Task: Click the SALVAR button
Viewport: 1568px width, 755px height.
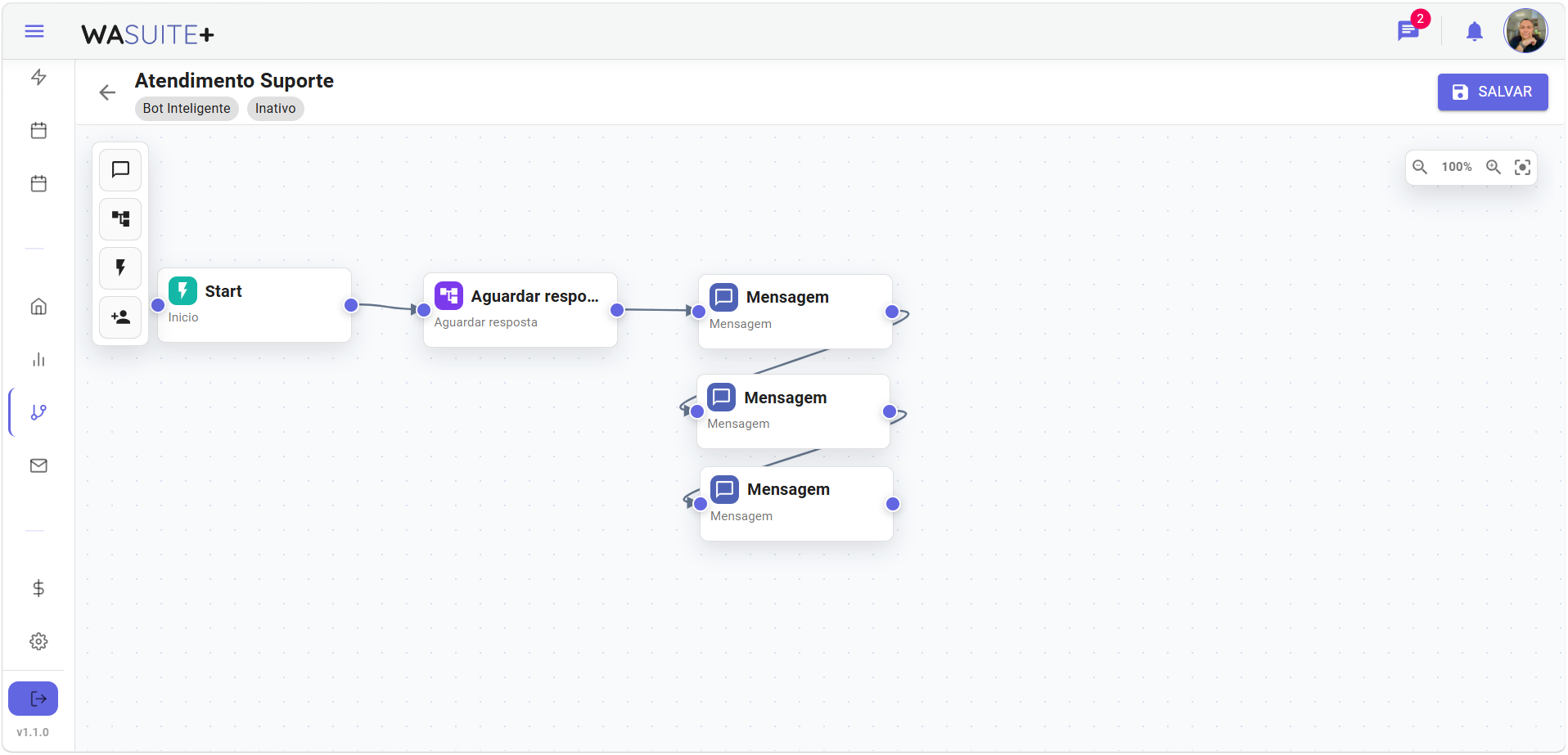Action: 1493,92
